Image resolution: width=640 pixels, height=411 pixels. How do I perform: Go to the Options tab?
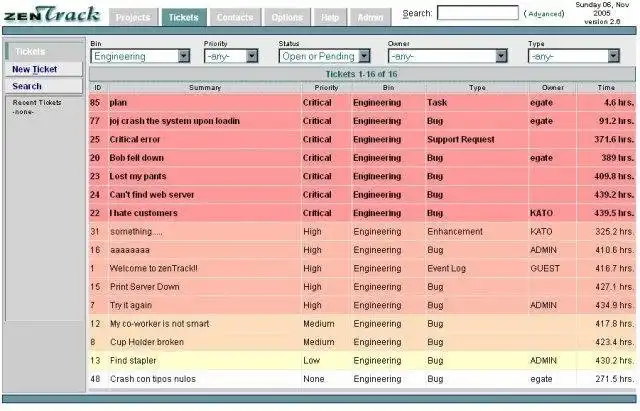click(287, 18)
